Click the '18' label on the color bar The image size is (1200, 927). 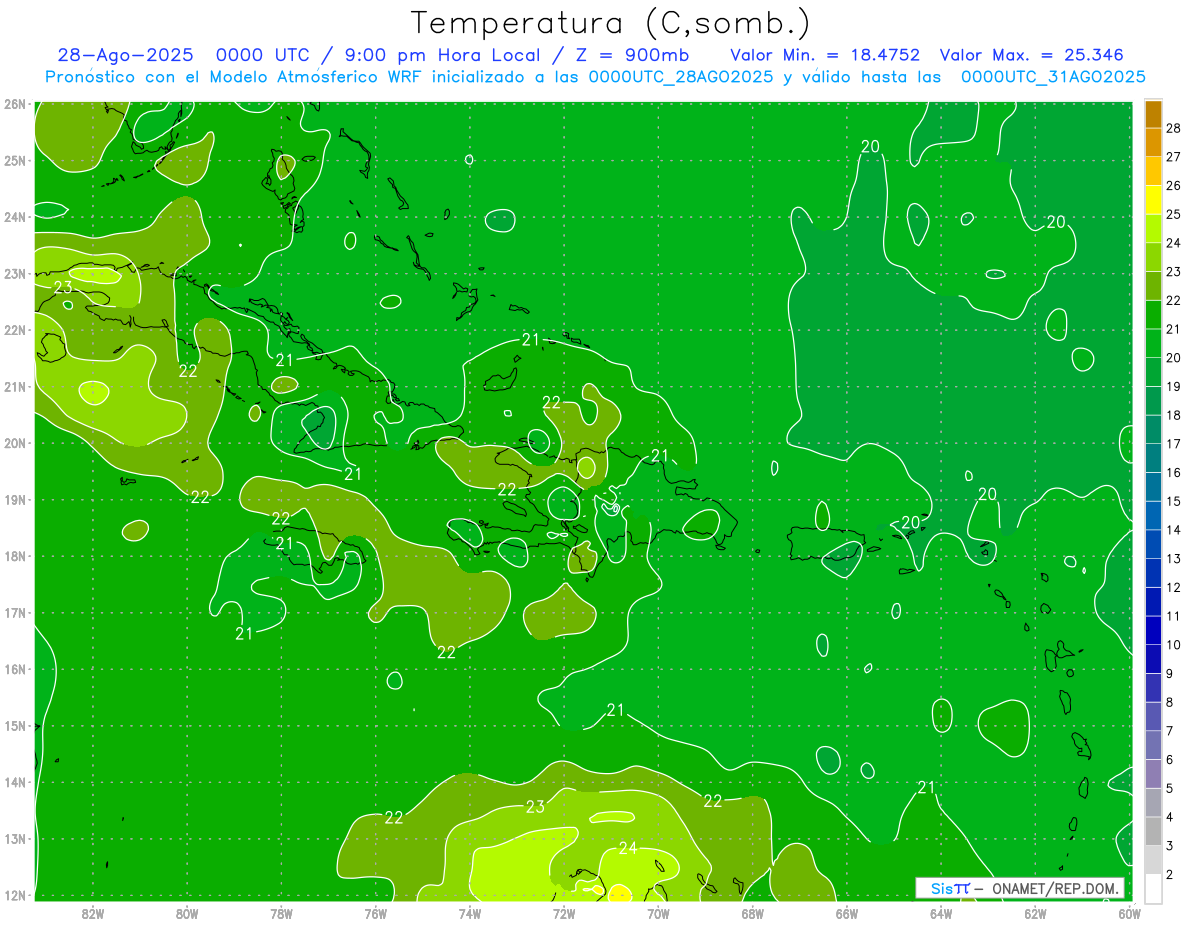click(1174, 415)
